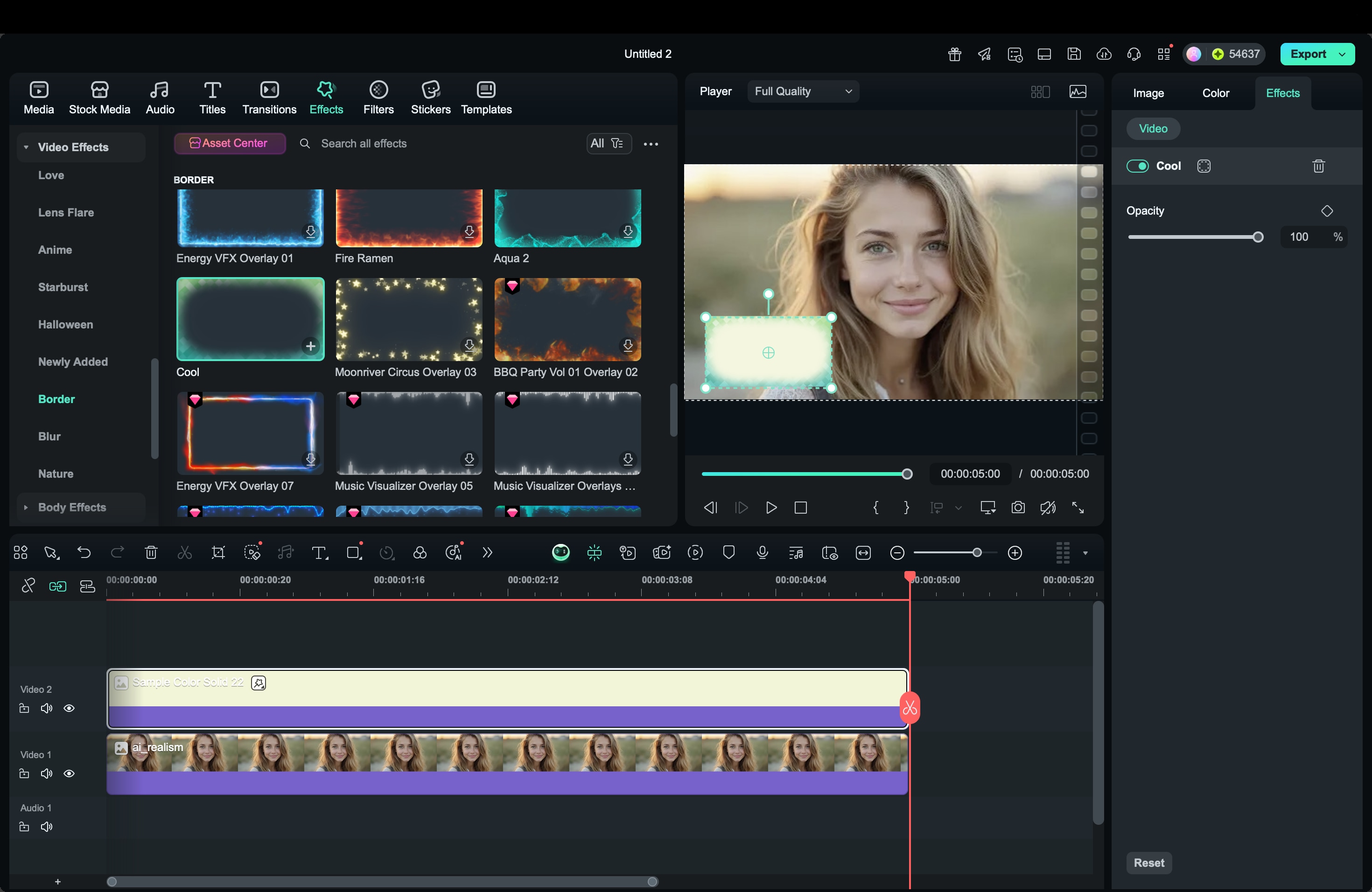This screenshot has height=892, width=1372.
Task: Select the text tool in timeline toolbar
Action: [x=319, y=553]
